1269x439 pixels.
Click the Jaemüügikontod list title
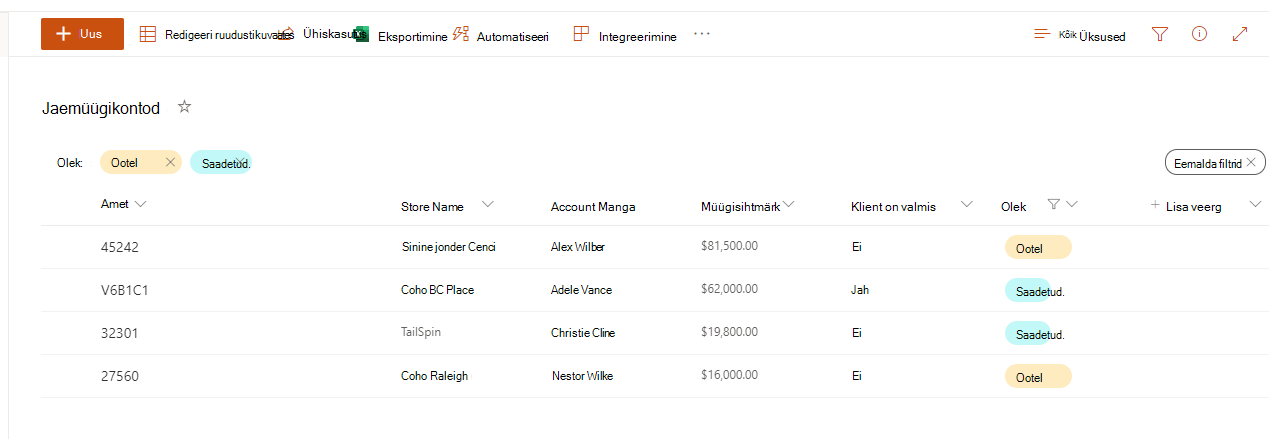coord(101,108)
